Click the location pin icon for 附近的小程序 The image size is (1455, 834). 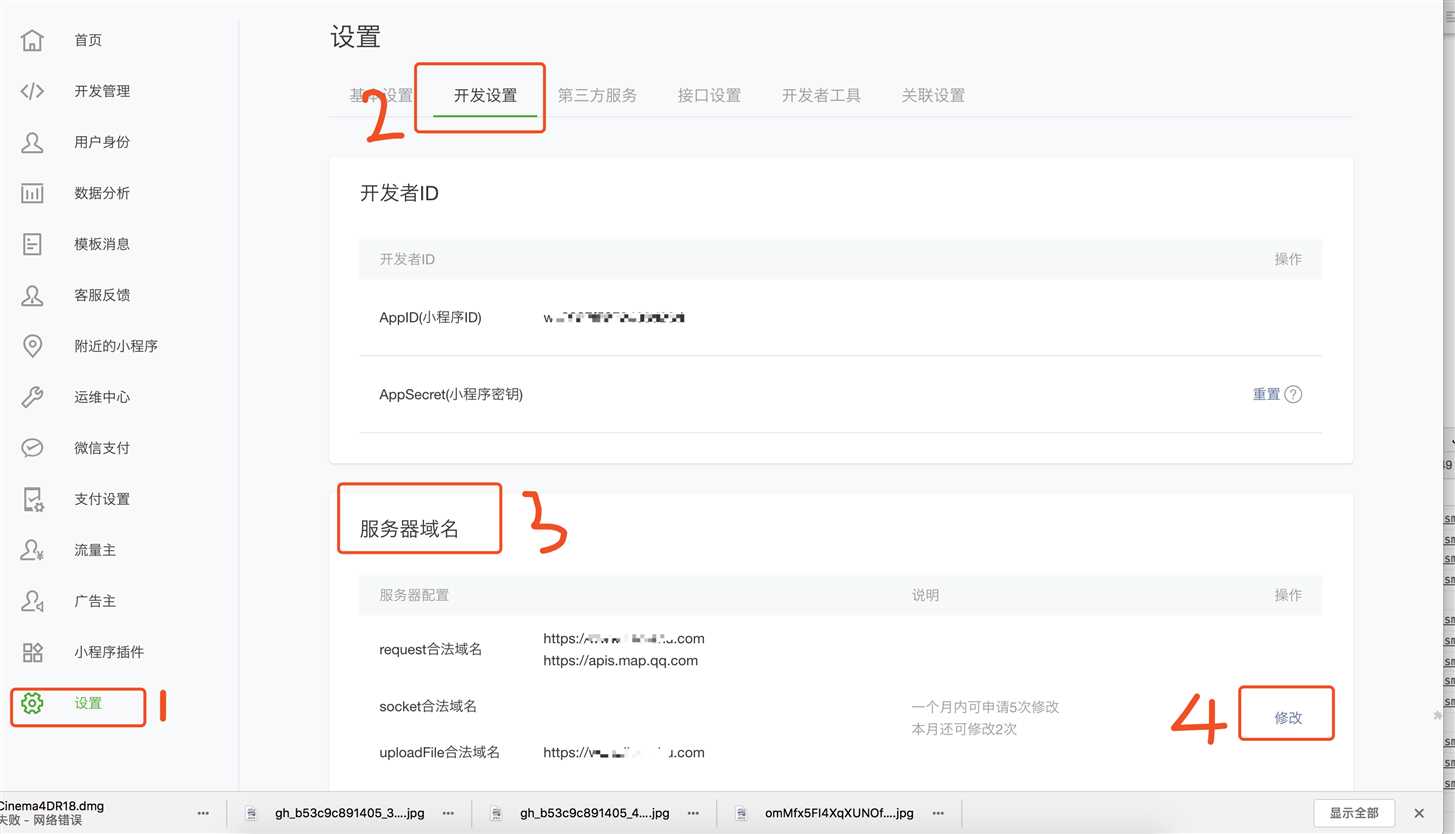(32, 346)
